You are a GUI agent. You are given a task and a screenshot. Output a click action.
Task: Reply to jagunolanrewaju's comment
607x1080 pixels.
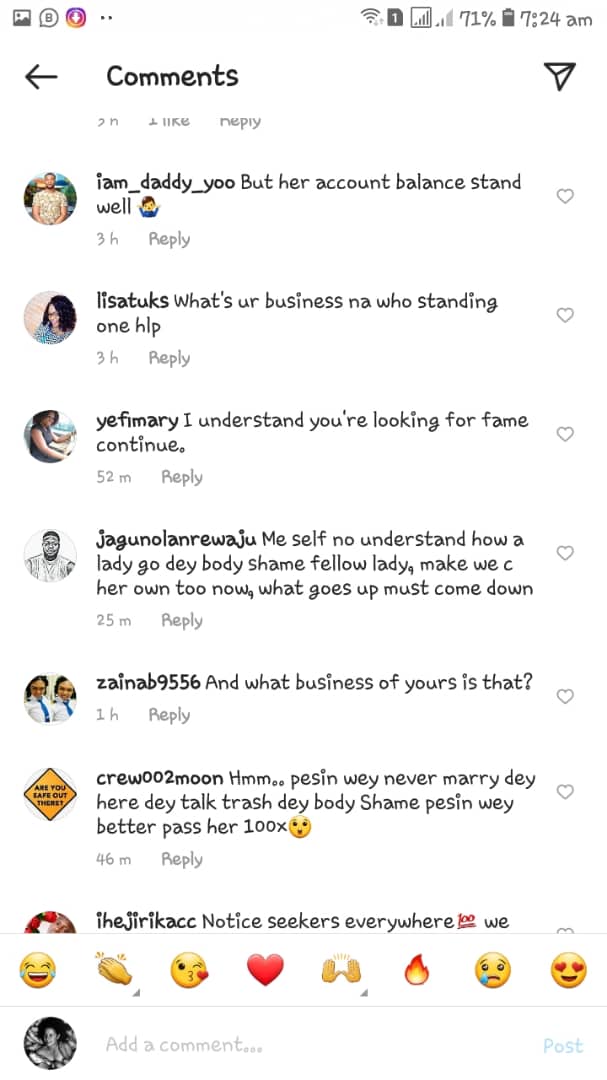point(182,620)
